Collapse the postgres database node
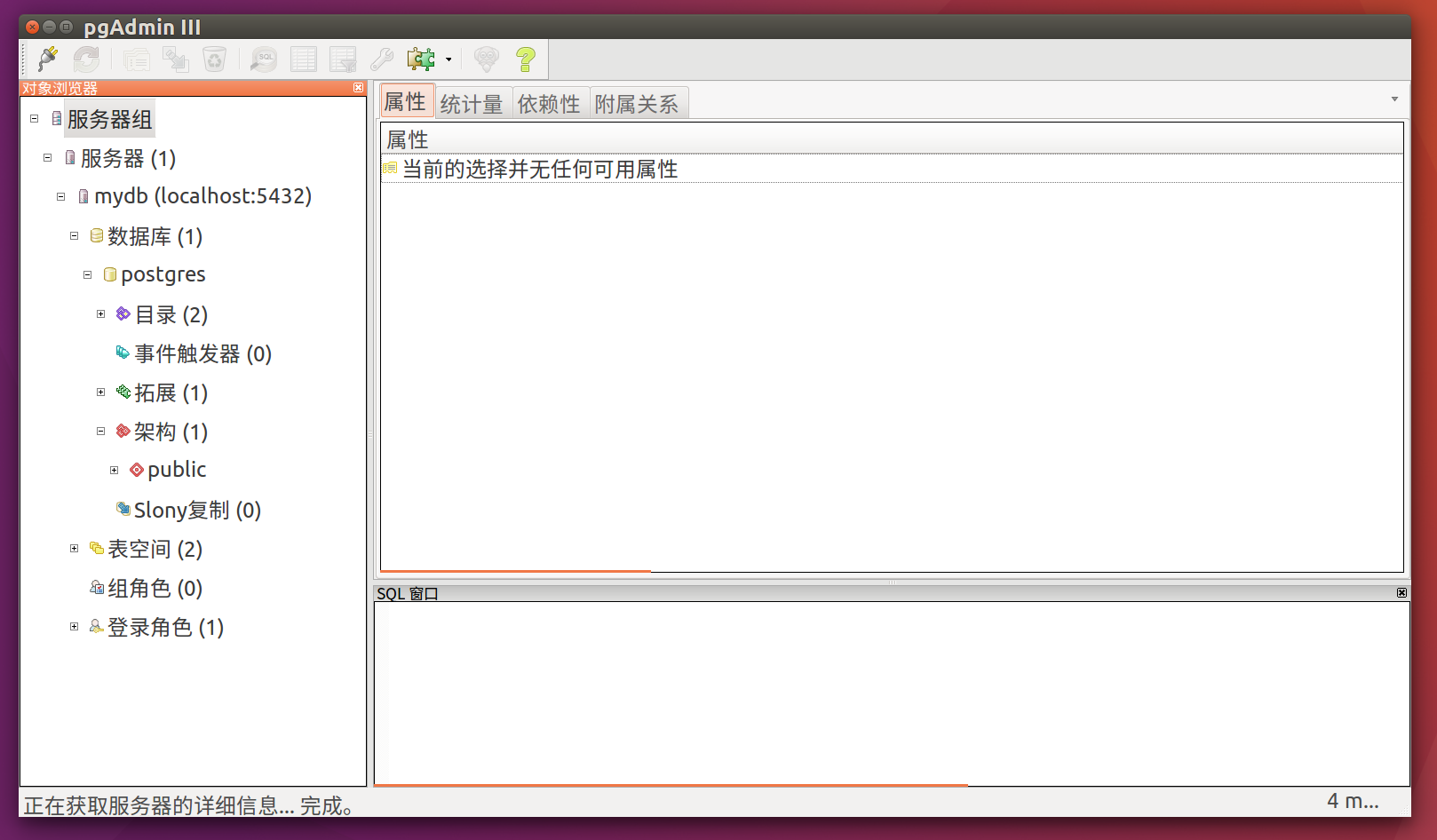Image resolution: width=1437 pixels, height=840 pixels. tap(88, 274)
